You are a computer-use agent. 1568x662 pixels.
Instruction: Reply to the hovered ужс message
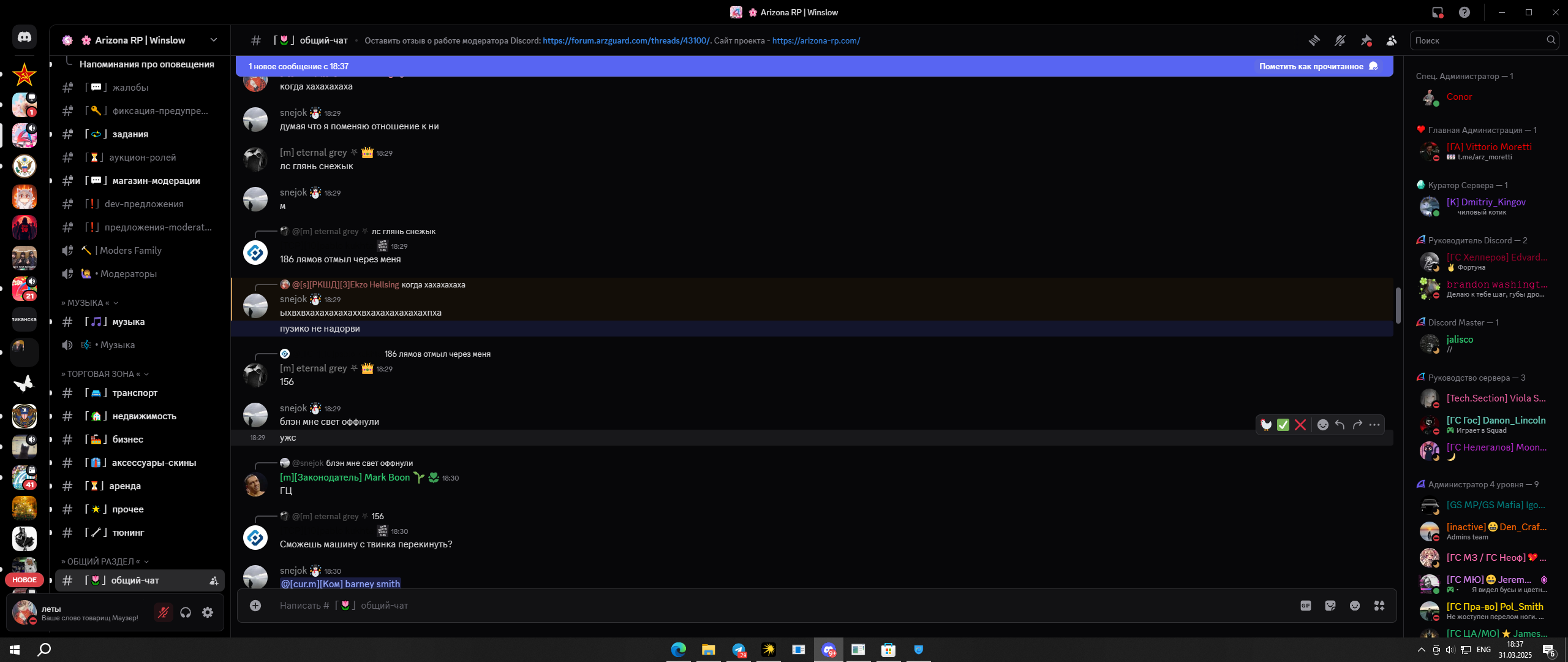click(x=1340, y=425)
